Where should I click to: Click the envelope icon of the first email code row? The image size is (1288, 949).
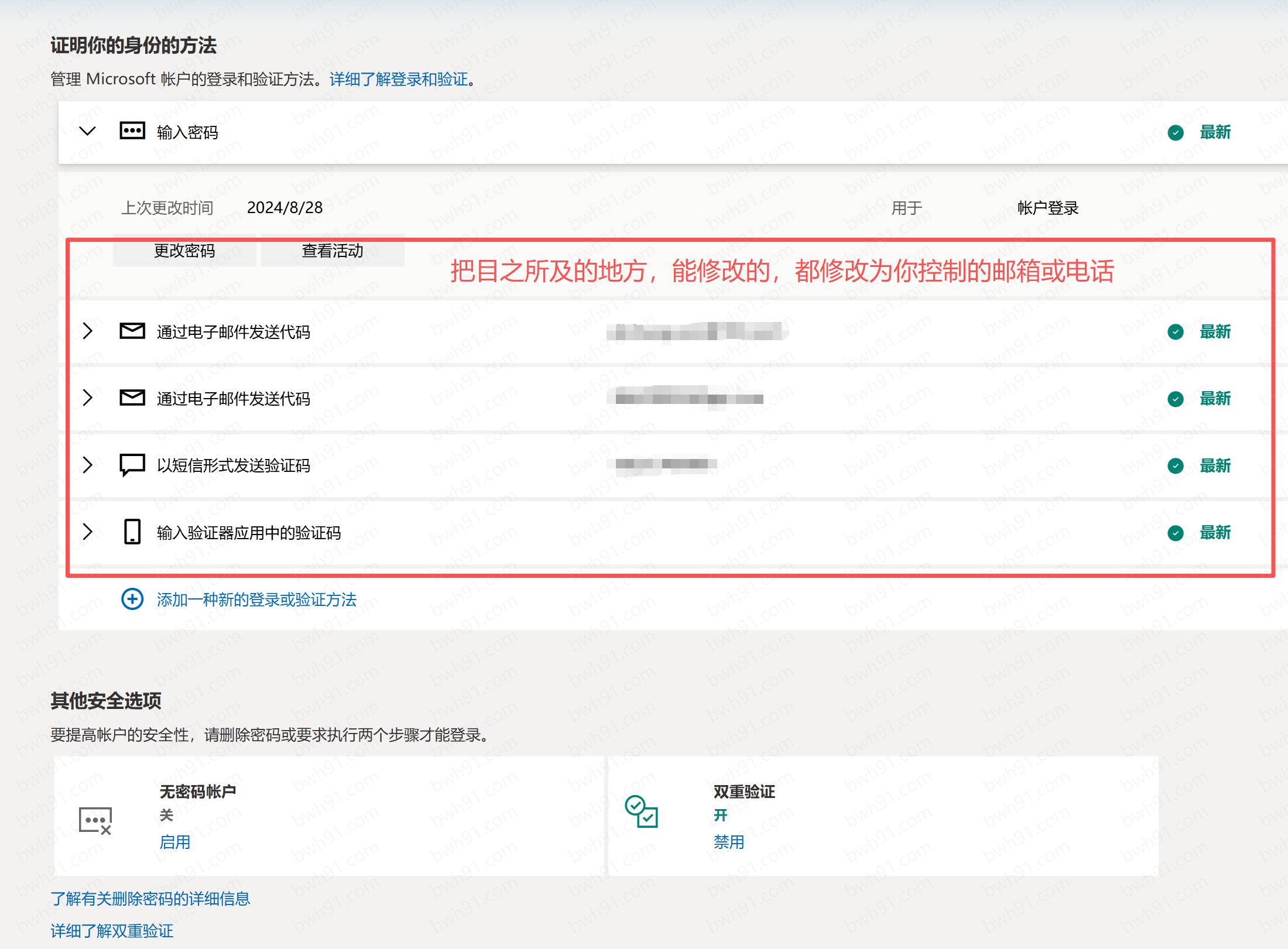coord(132,331)
